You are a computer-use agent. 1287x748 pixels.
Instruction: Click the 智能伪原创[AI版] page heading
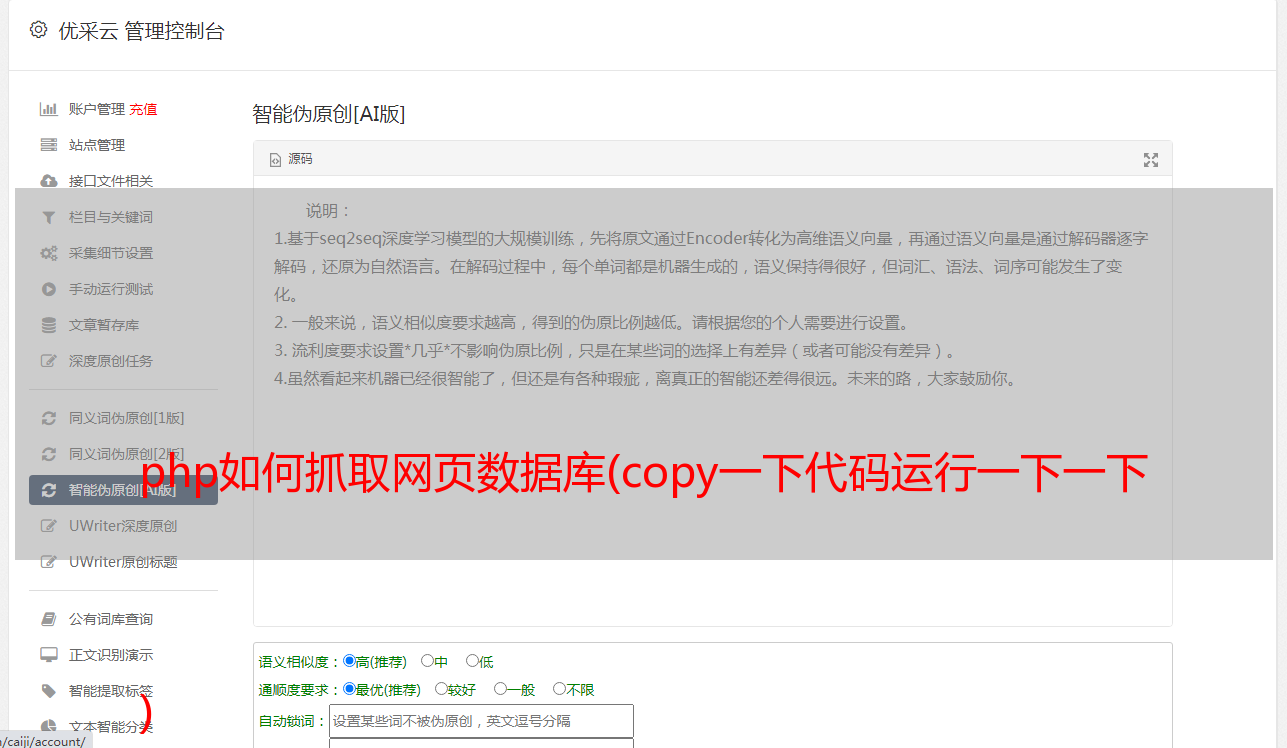(328, 114)
